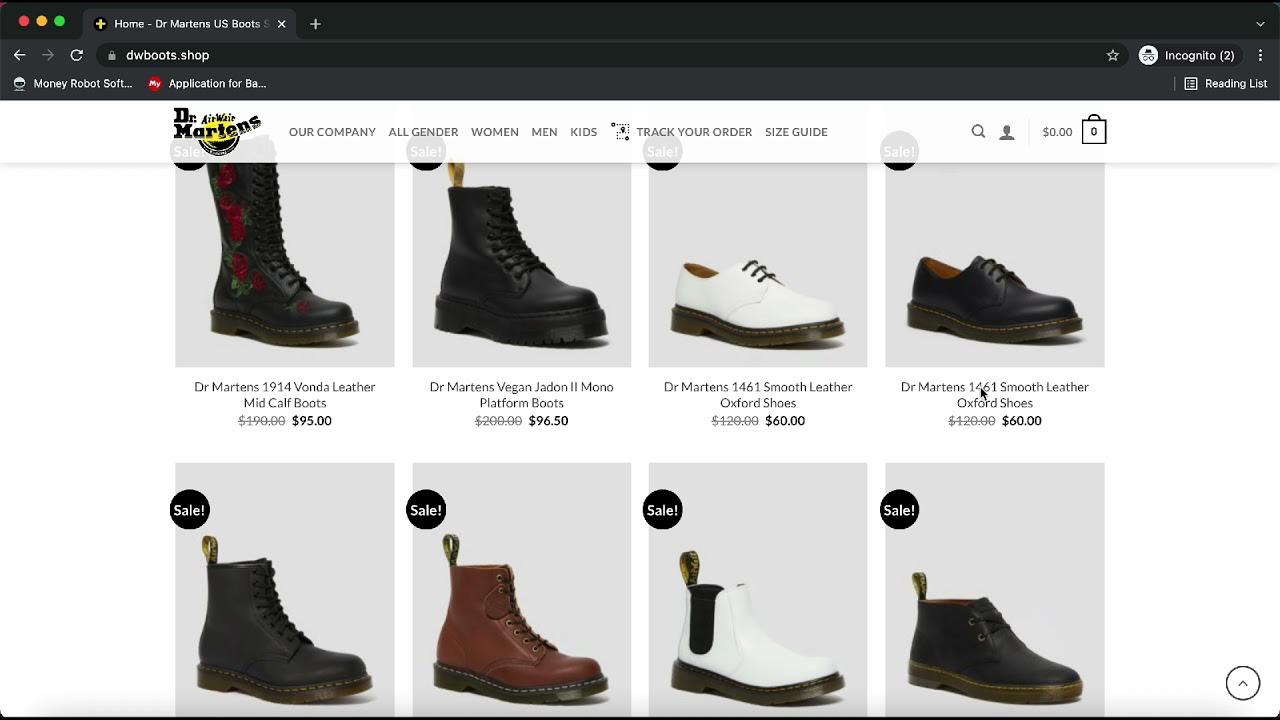Click the TRACK YOUR ORDER link
The image size is (1280, 720).
[x=693, y=132]
